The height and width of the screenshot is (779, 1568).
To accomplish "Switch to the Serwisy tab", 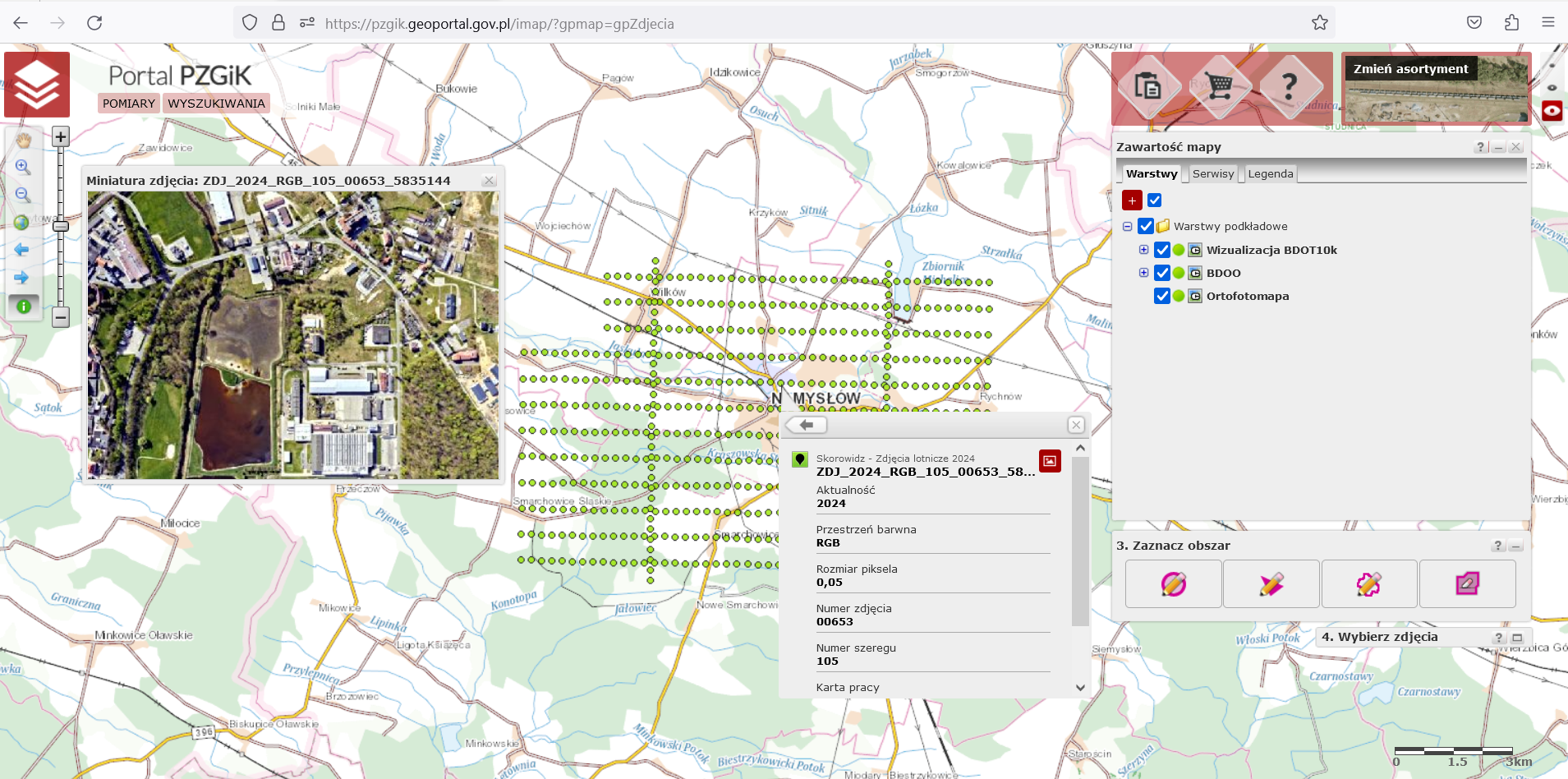I will (x=1212, y=173).
